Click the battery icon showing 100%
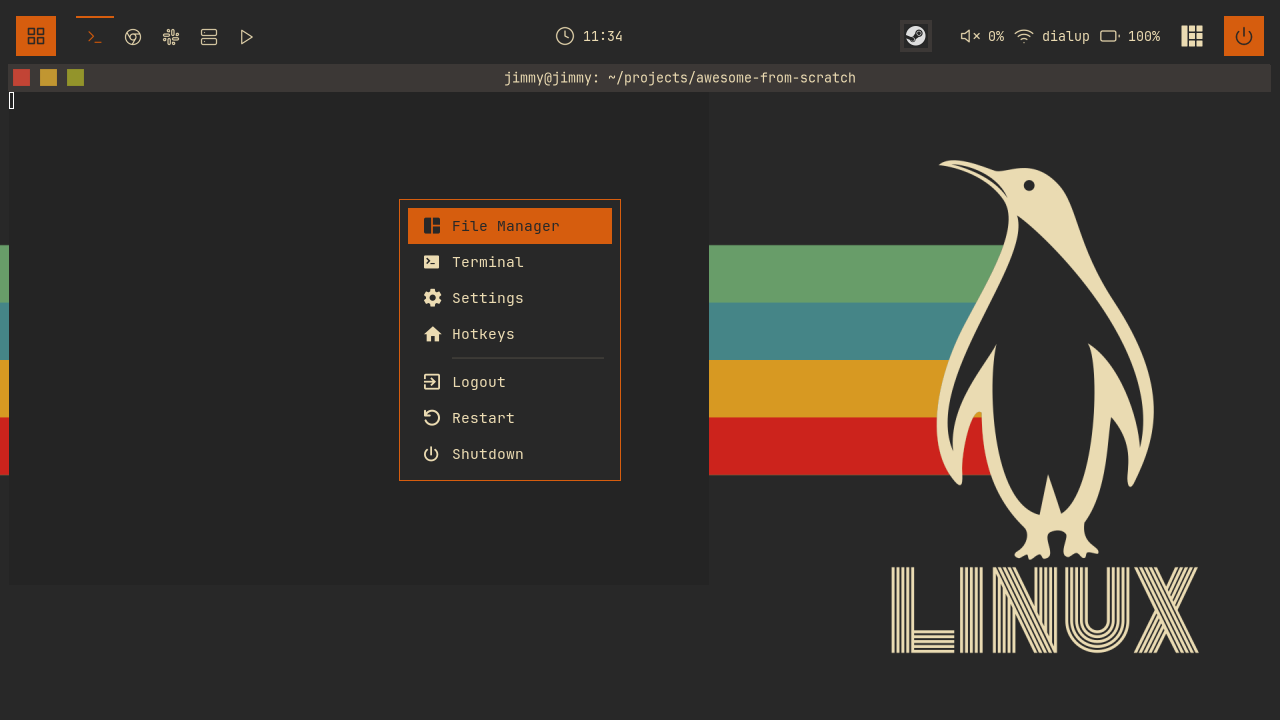 [x=1110, y=36]
